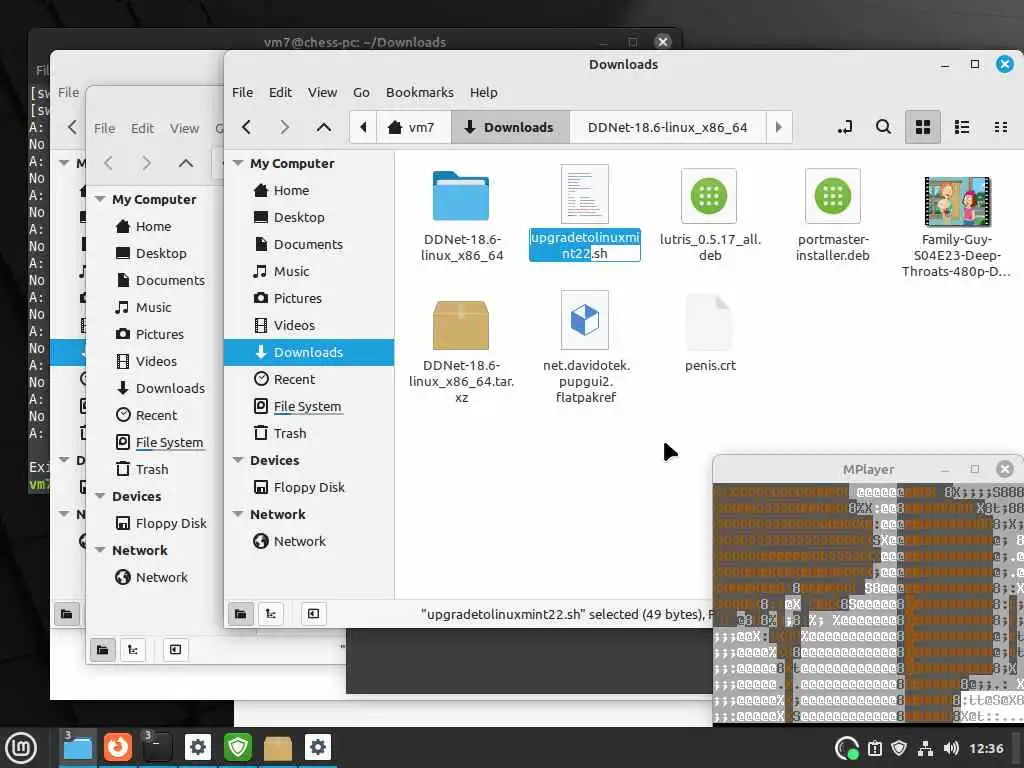
Task: Collapse My Computer in middle file manager window
Action: pos(100,199)
